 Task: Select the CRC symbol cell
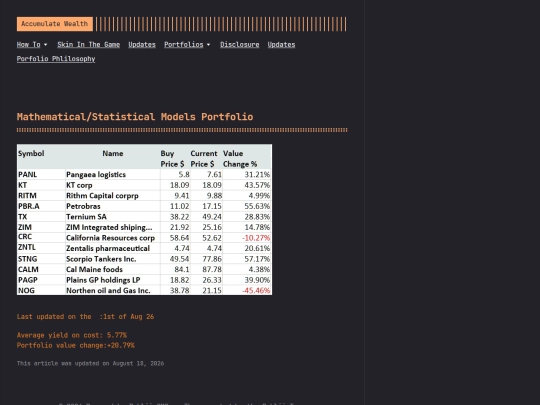click(x=41, y=238)
